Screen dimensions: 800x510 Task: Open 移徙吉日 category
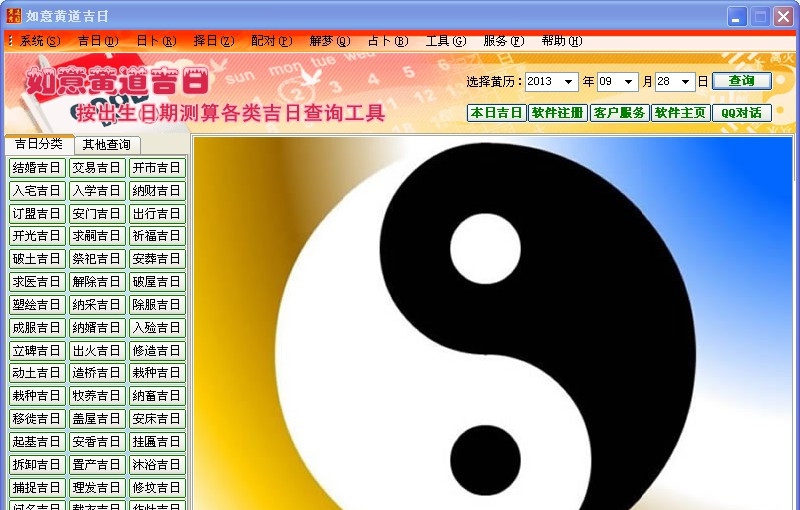(37, 419)
